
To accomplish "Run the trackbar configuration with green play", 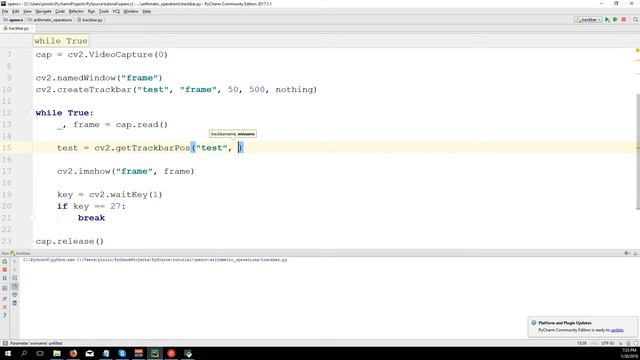I will pyautogui.click(x=607, y=20).
